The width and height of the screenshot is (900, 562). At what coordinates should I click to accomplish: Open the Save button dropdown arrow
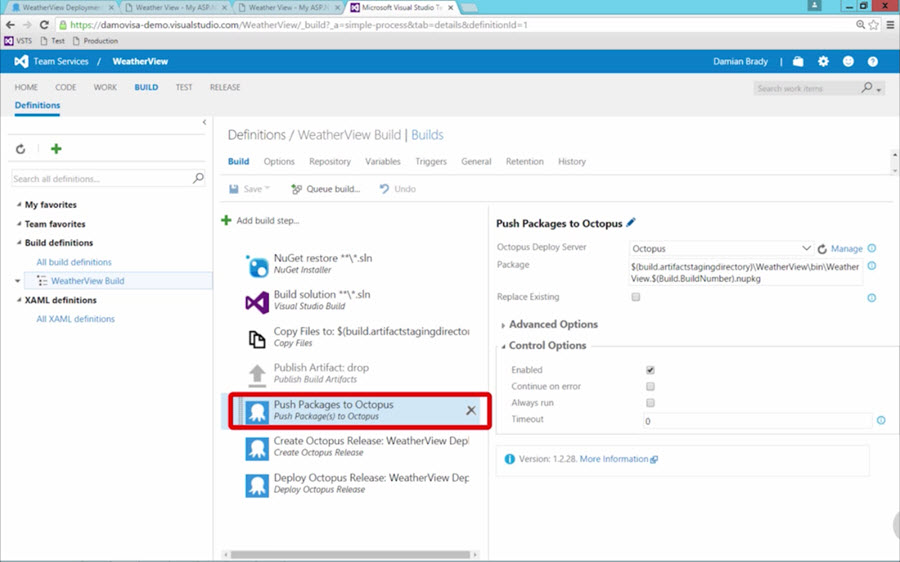pyautogui.click(x=267, y=189)
